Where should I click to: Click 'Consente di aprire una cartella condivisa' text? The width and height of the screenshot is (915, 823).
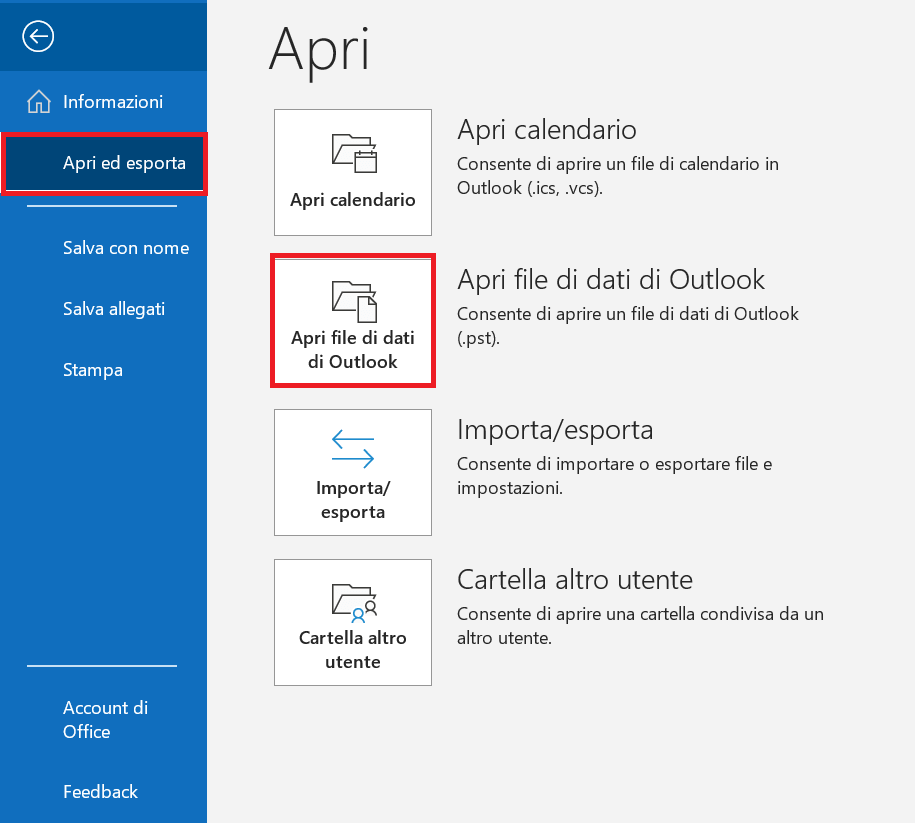click(x=640, y=626)
